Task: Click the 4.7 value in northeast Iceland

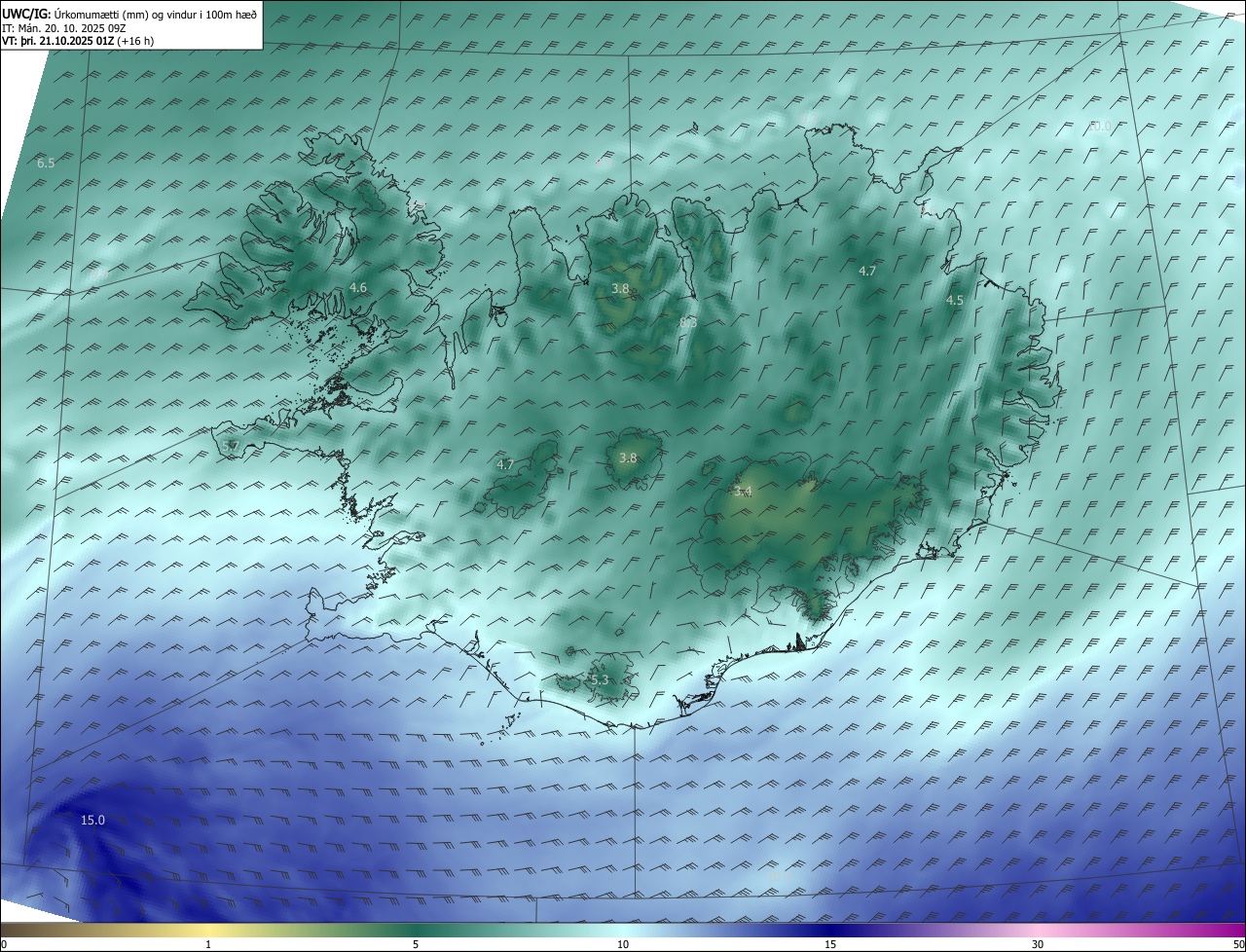Action: click(867, 271)
